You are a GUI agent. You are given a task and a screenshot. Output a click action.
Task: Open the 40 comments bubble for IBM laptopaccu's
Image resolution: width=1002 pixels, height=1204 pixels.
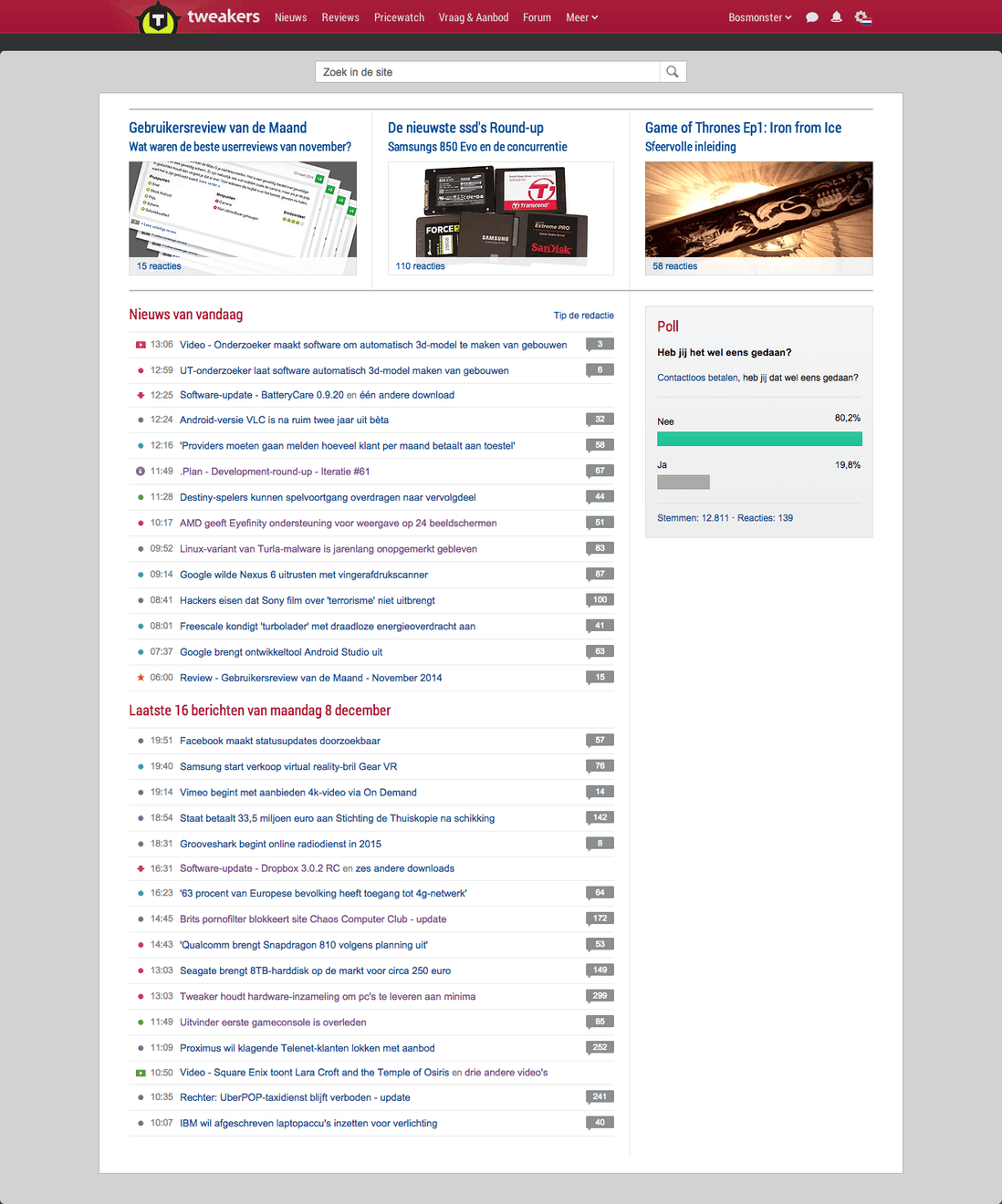point(600,1123)
